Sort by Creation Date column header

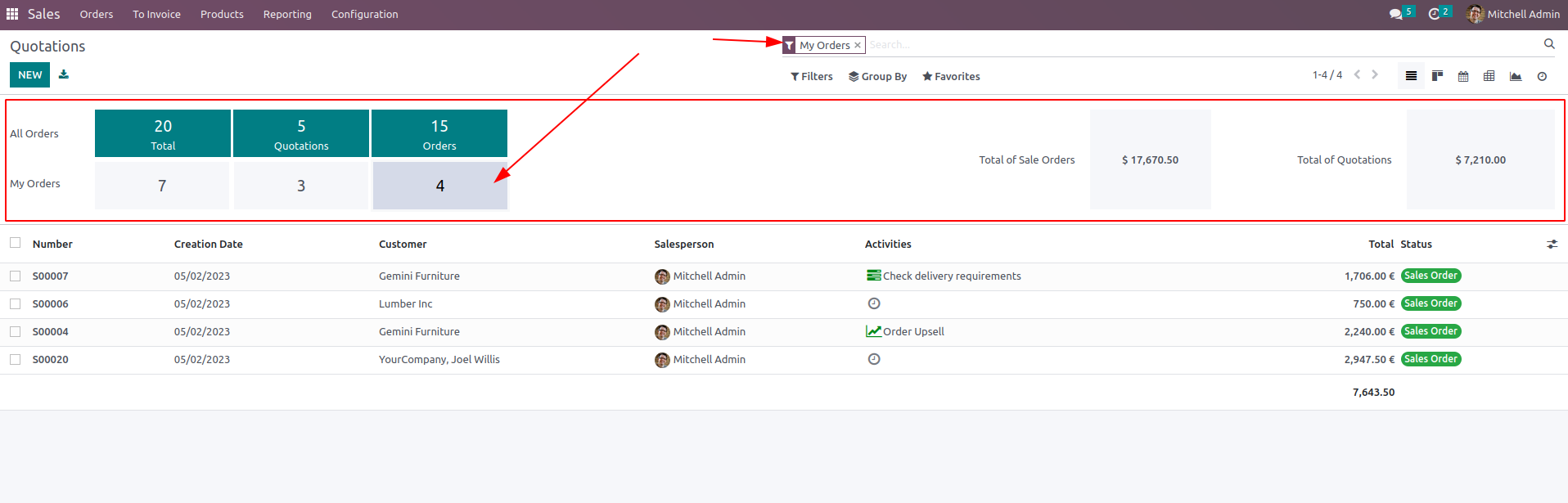point(209,244)
